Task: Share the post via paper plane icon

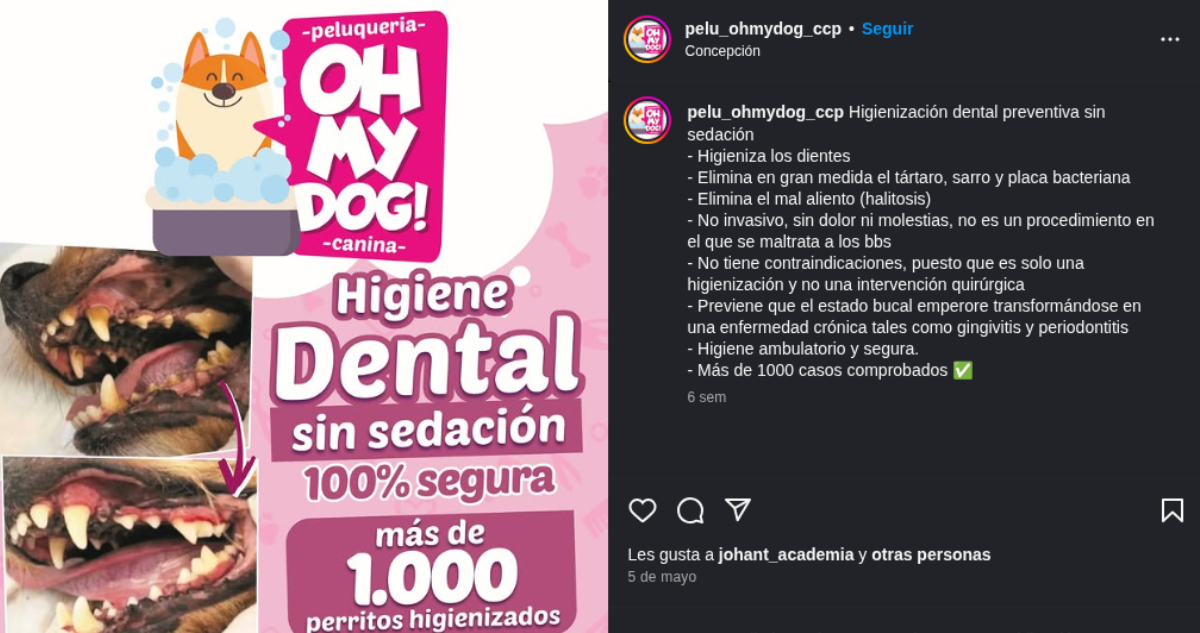Action: pyautogui.click(x=738, y=510)
